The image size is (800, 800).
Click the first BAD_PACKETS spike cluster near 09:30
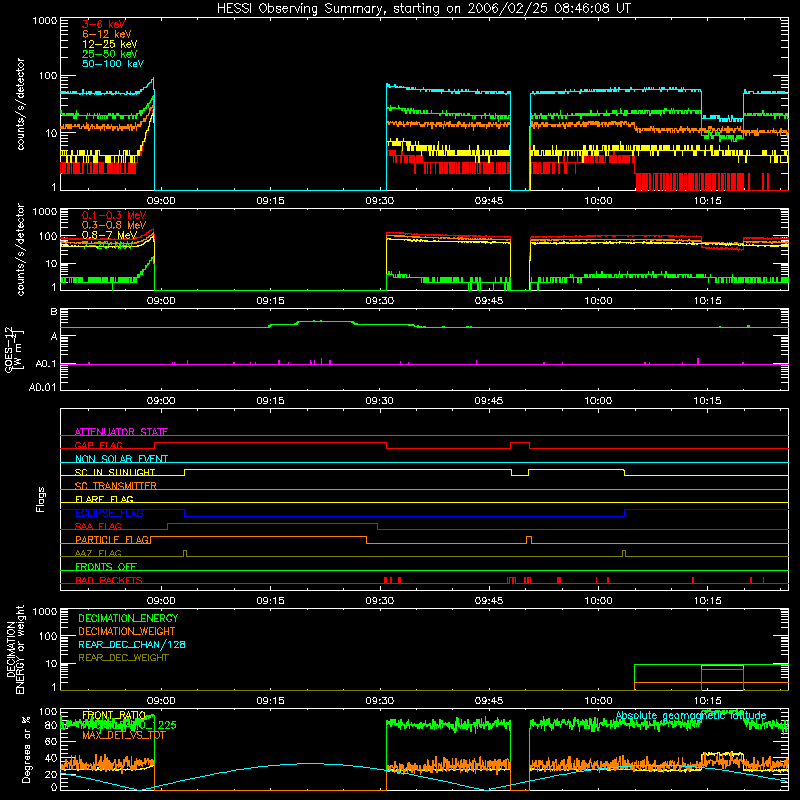click(x=392, y=580)
